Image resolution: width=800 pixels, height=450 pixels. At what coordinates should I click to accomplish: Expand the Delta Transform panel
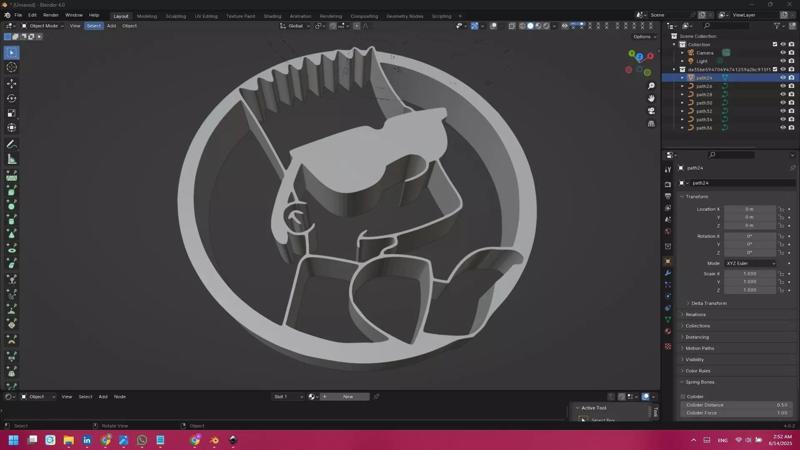[x=709, y=303]
